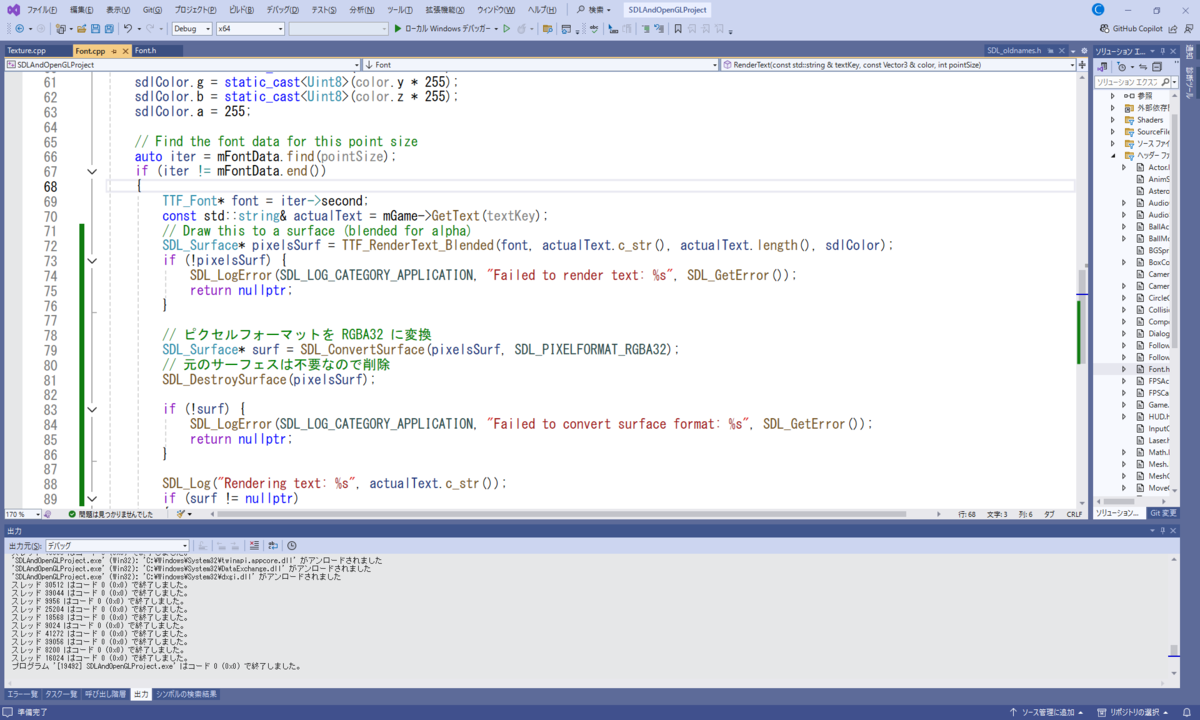Open the SDL_oldnames.h preview tab
Screen dimensions: 1200x720
(x=1013, y=50)
